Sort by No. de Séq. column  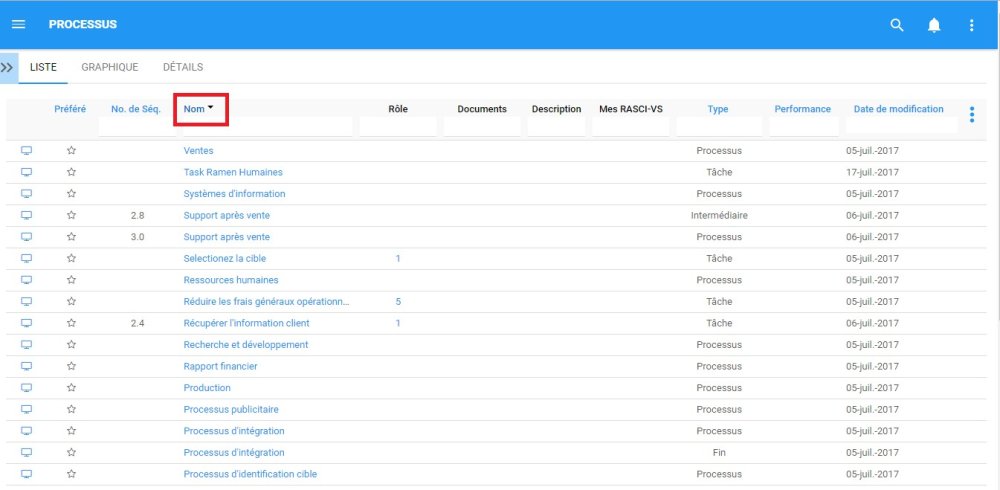coord(136,109)
